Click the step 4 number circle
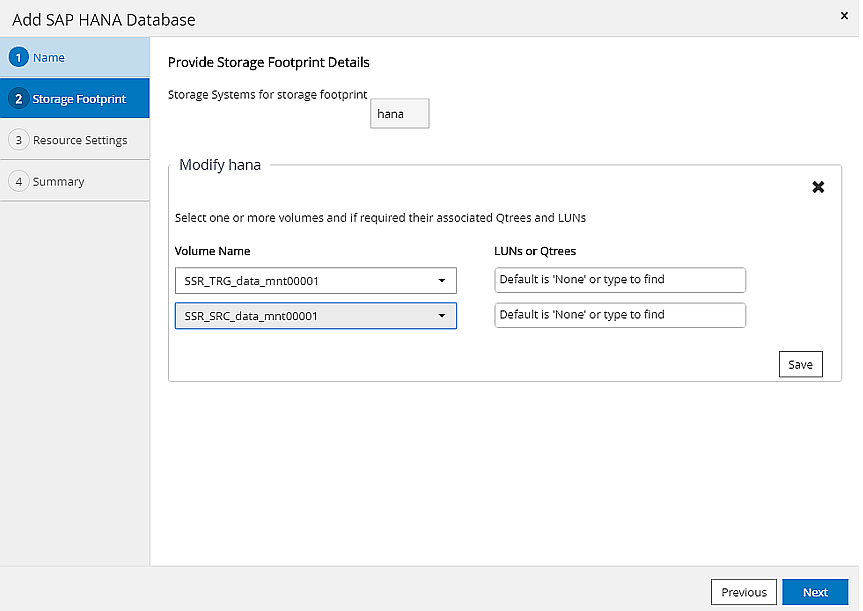 click(18, 182)
